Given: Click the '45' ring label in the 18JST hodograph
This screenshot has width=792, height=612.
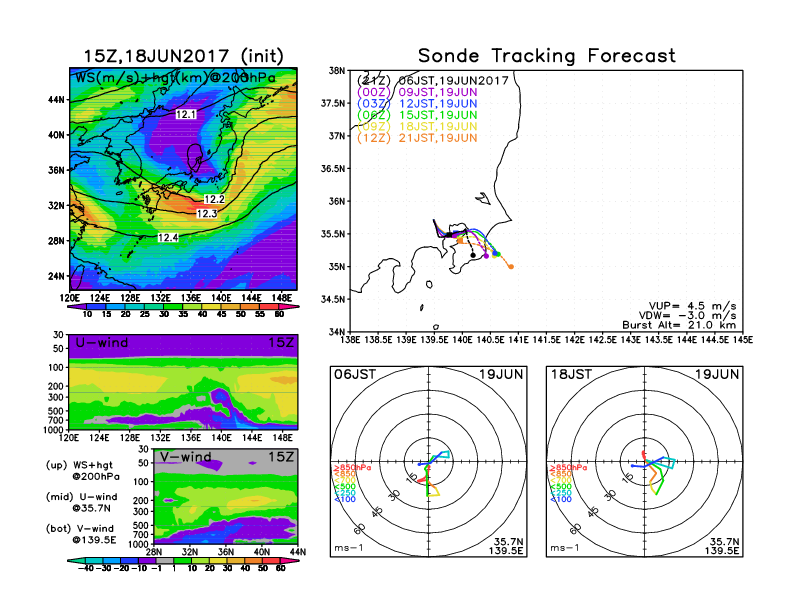Looking at the screenshot, I should [x=593, y=511].
